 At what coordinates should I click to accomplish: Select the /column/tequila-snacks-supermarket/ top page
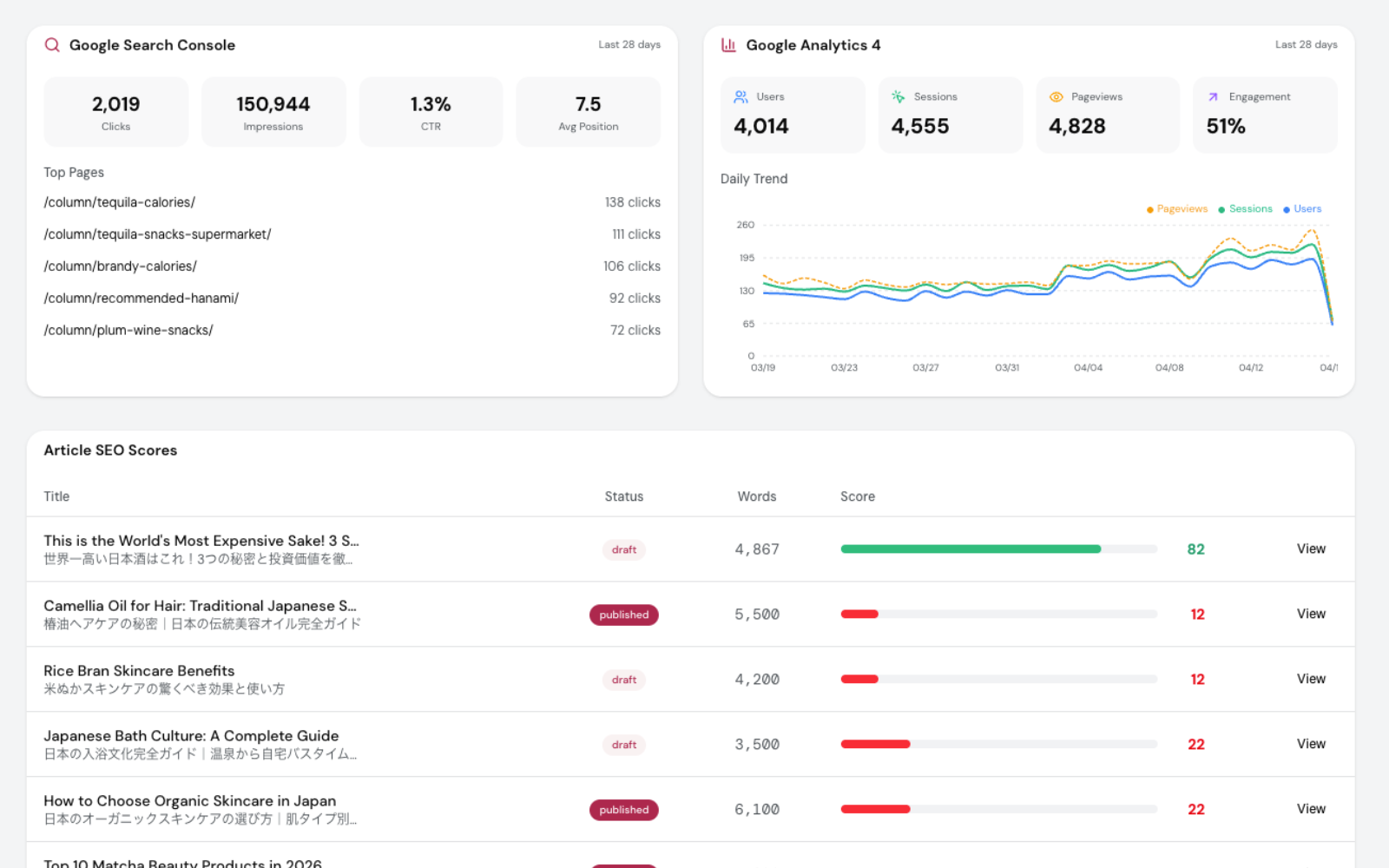[x=157, y=234]
